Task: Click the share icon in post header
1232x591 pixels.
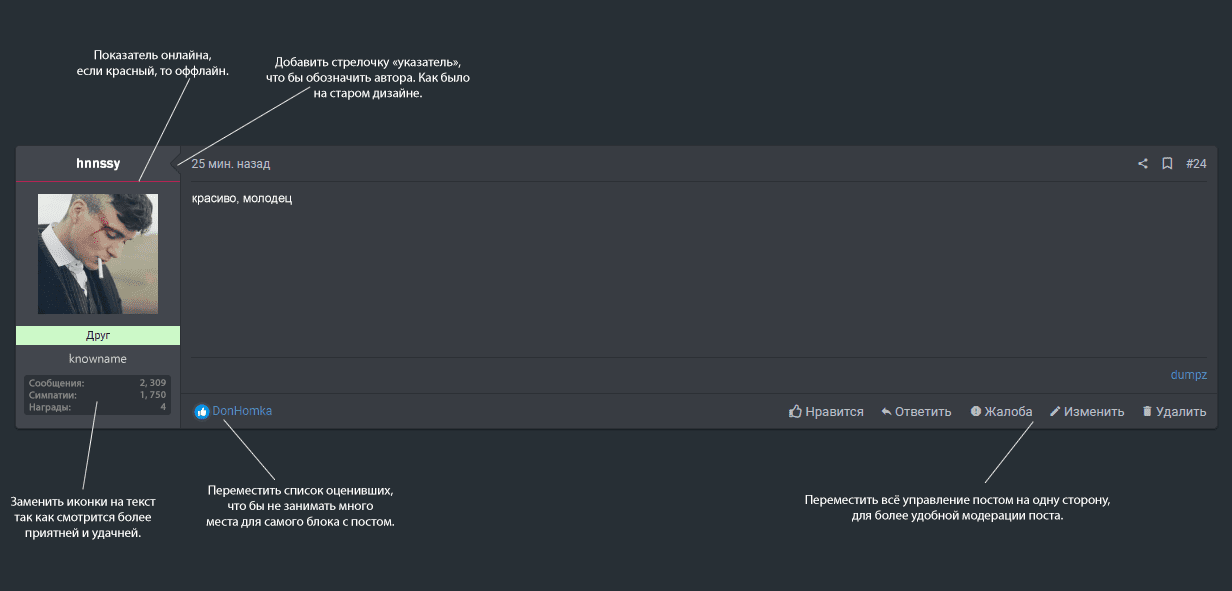Action: click(x=1143, y=164)
